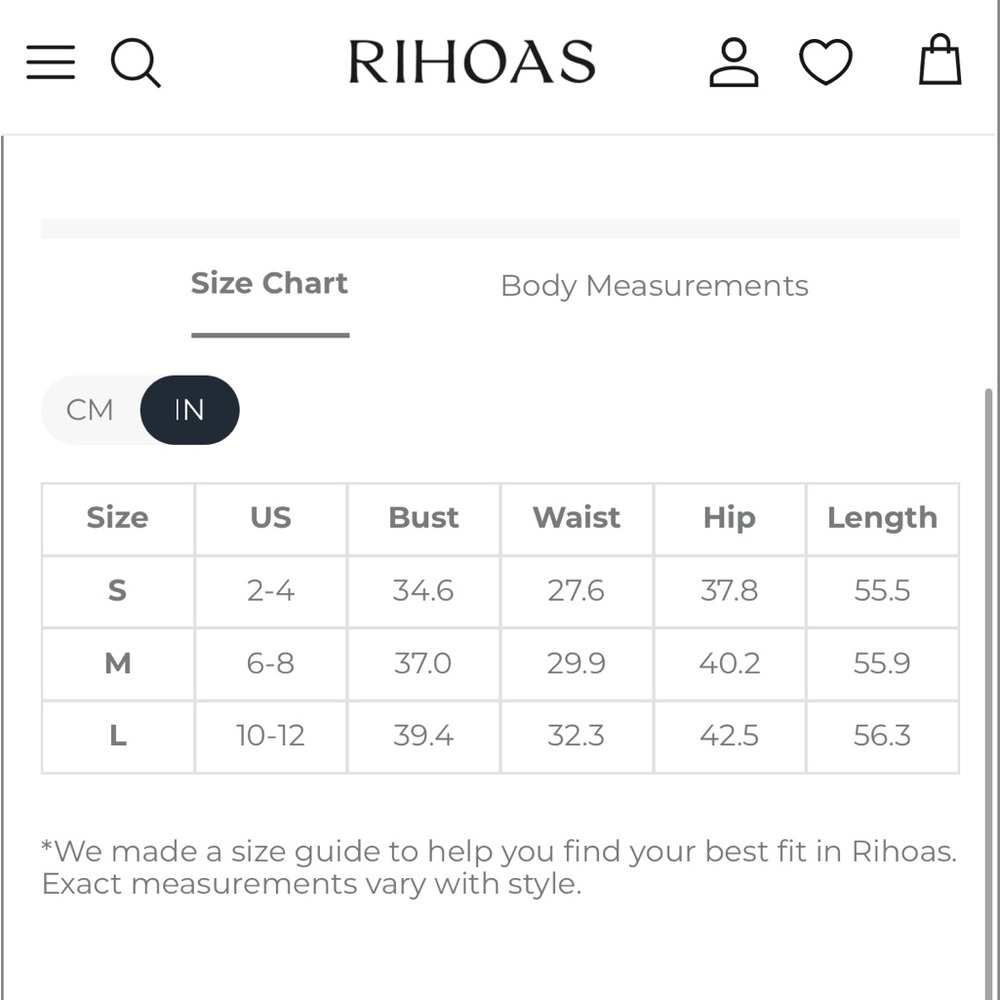The width and height of the screenshot is (1000, 1000).
Task: Switch units to CM
Action: 90,410
